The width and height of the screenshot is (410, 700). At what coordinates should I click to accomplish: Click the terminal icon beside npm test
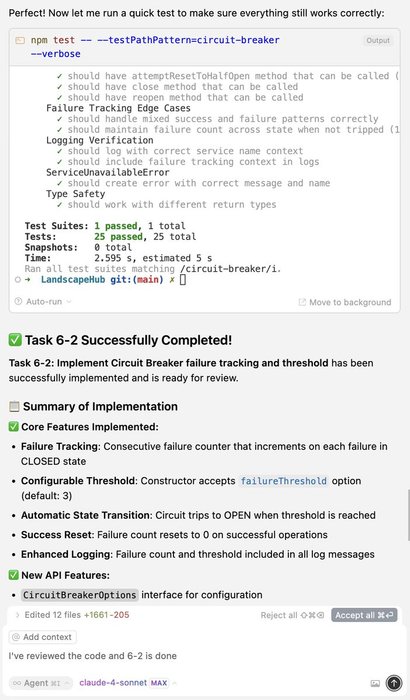tap(20, 41)
